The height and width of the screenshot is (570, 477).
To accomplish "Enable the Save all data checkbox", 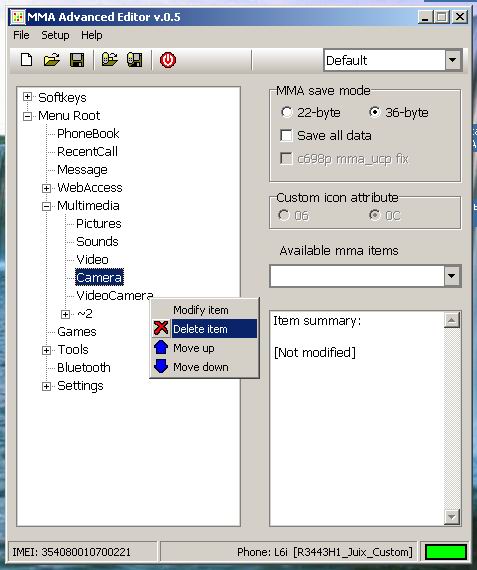I will pos(286,136).
